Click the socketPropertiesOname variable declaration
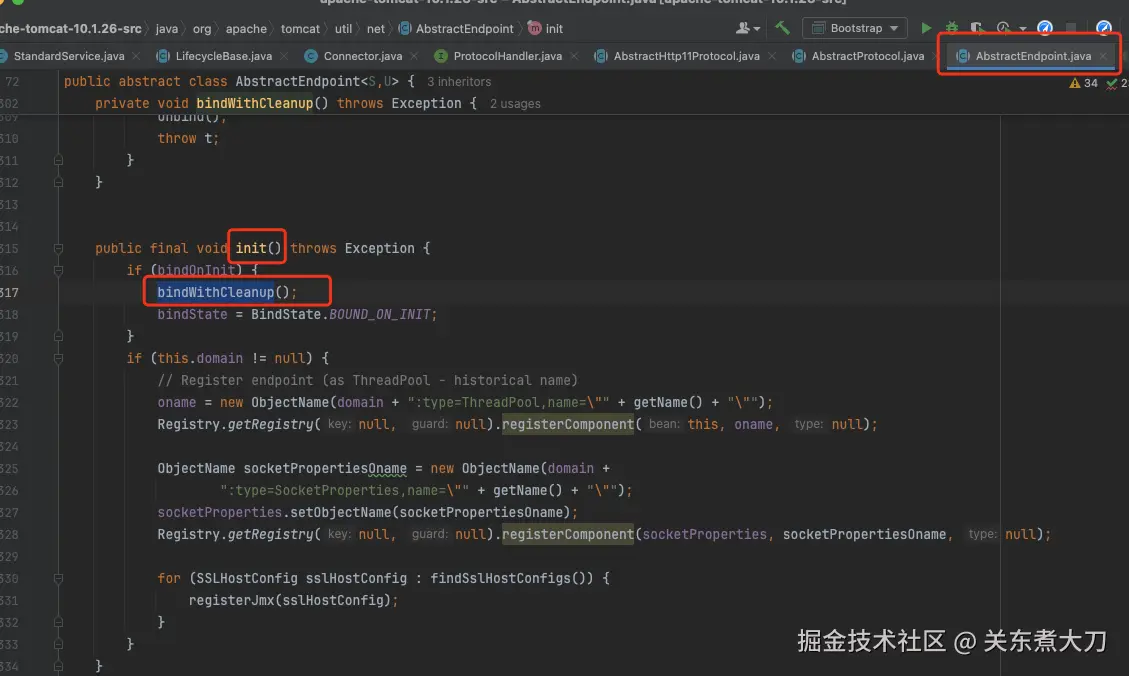 point(325,469)
